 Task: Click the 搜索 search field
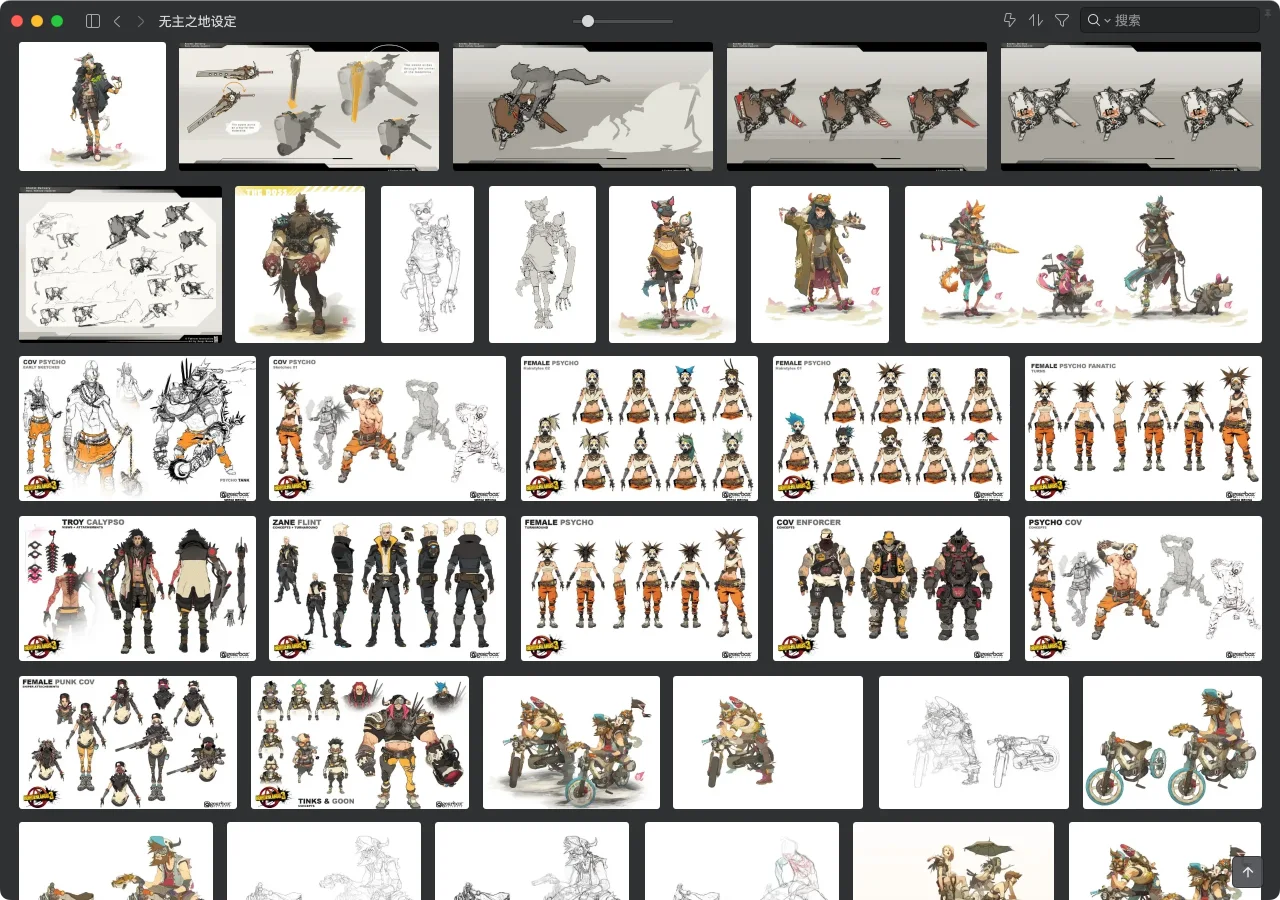tap(1170, 20)
